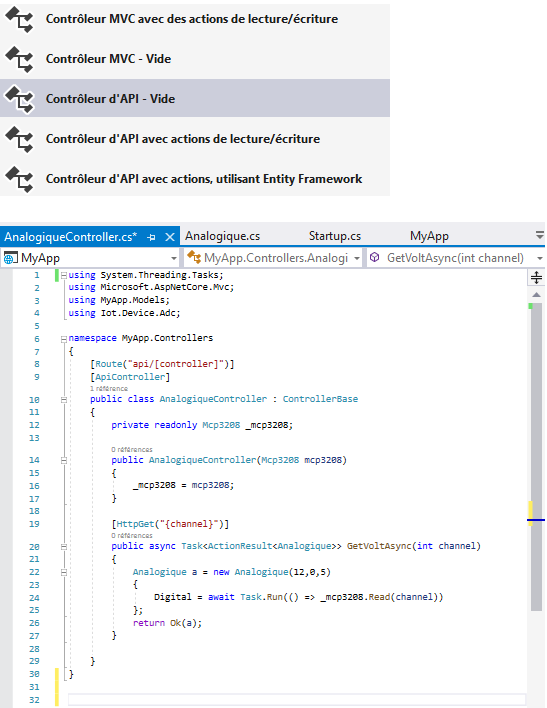
Task: Close the AnalogiqueController.cs tab
Action: coord(170,237)
